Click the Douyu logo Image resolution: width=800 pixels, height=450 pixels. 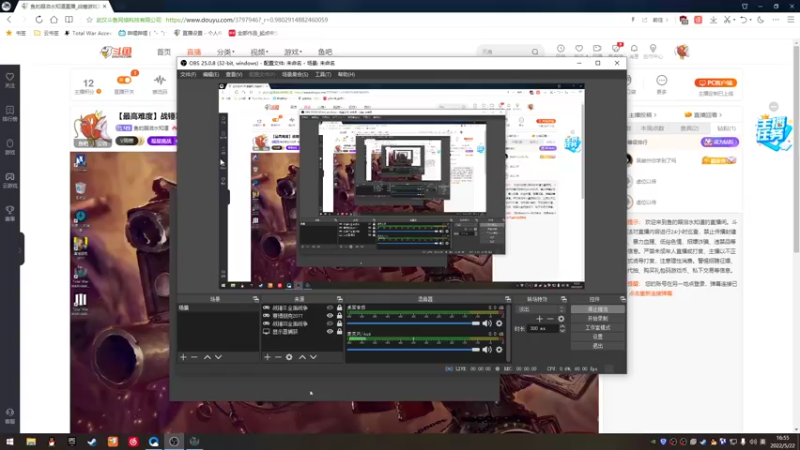116,52
